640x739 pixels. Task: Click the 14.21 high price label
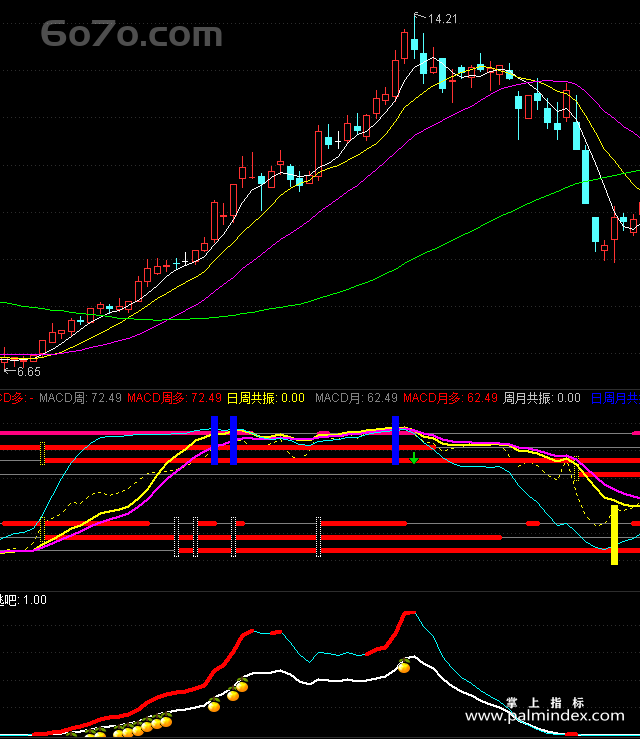click(443, 19)
